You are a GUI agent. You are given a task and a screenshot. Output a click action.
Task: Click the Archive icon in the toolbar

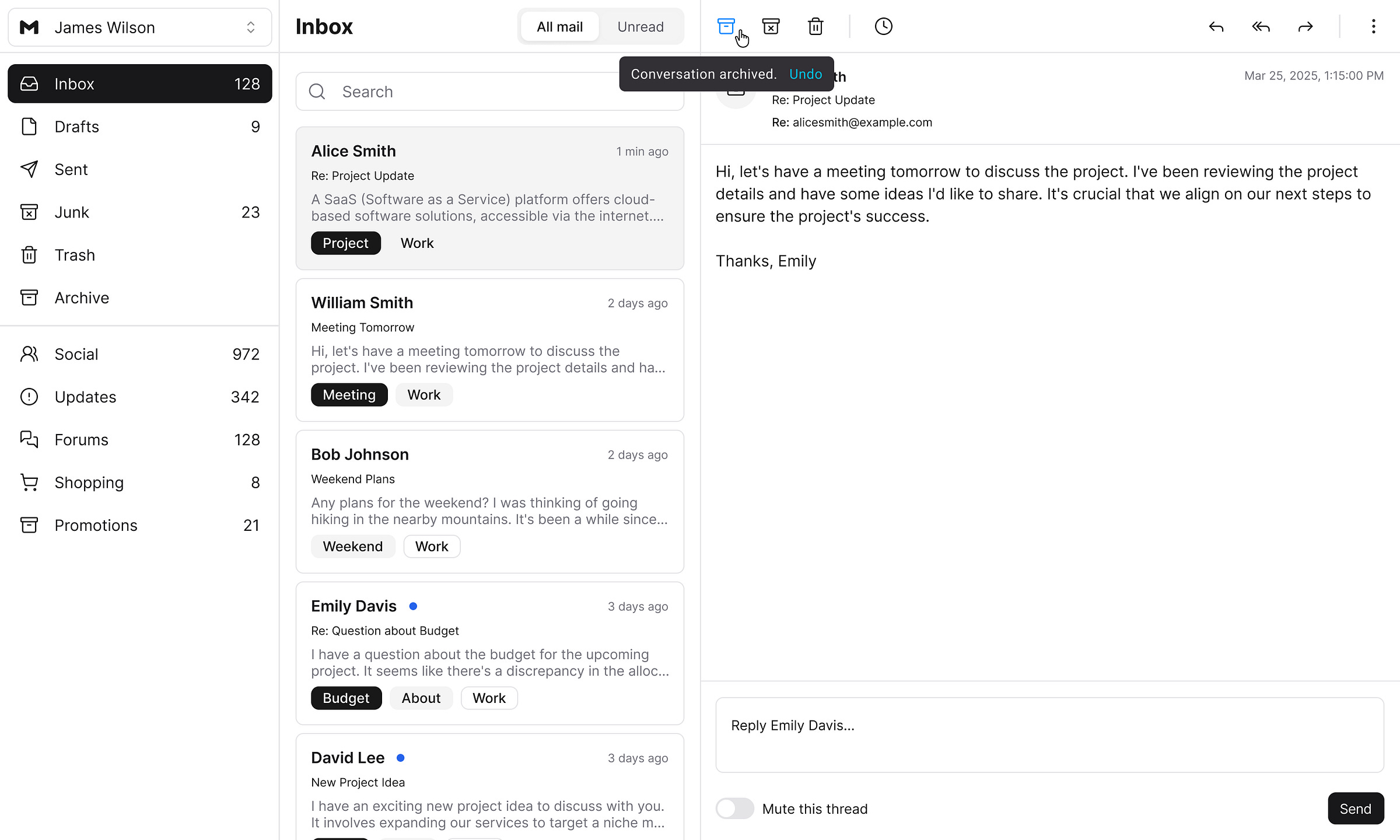[726, 26]
